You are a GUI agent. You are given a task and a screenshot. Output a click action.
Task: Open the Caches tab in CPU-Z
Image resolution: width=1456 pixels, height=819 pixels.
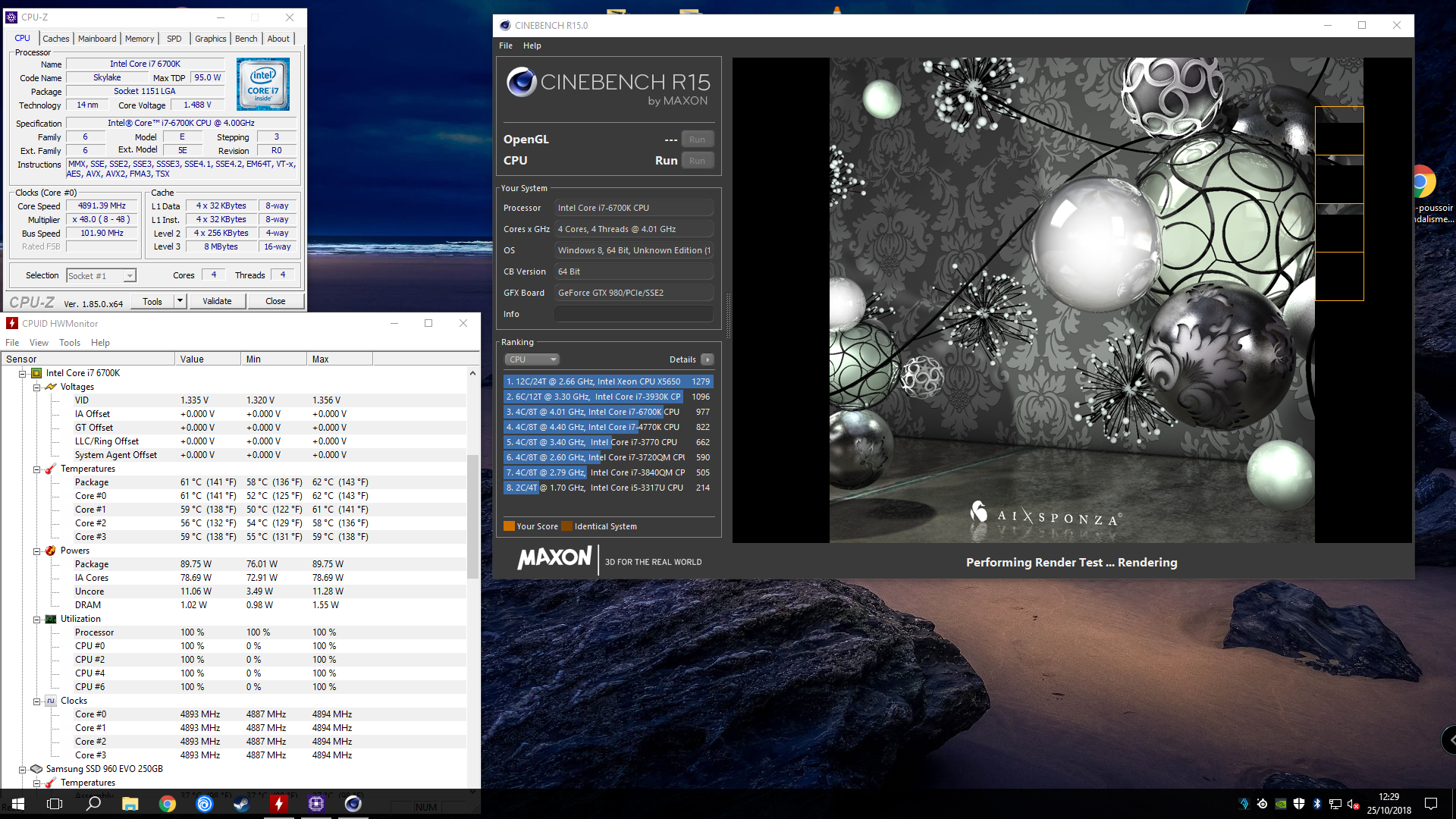pos(55,39)
